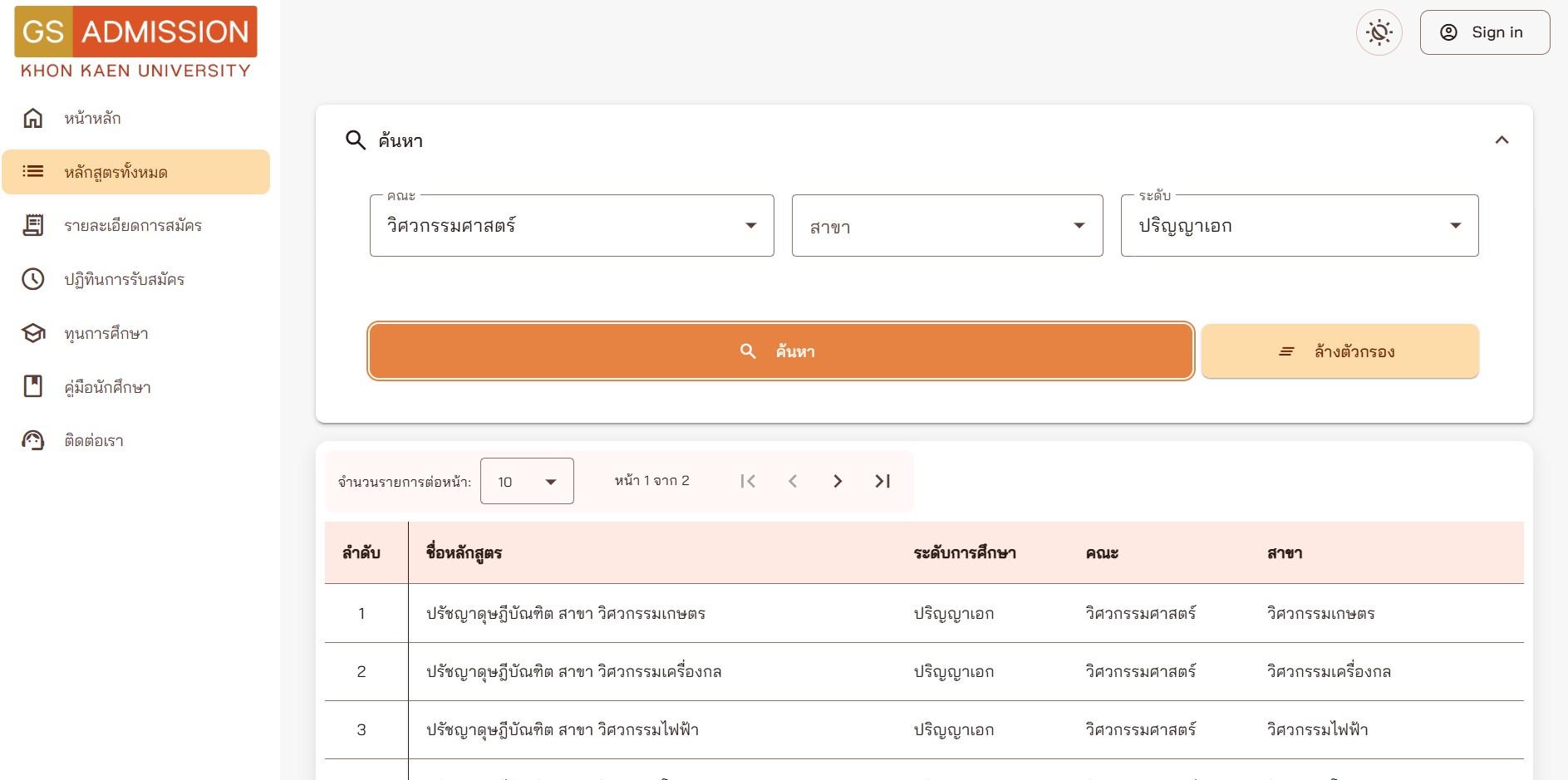Viewport: 1568px width, 780px height.
Task: Jump to last page of results
Action: pos(882,481)
